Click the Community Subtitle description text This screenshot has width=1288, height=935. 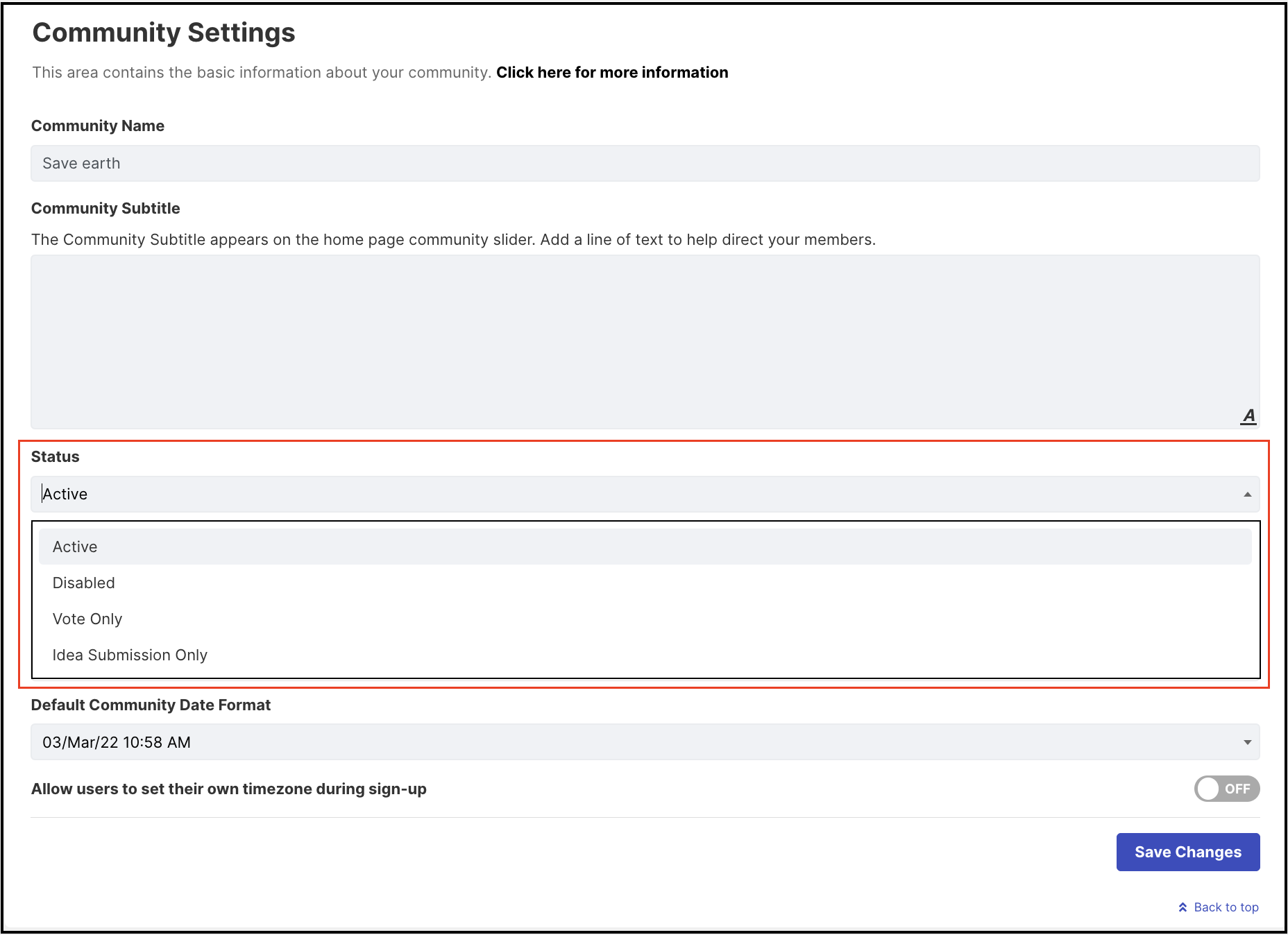[454, 240]
